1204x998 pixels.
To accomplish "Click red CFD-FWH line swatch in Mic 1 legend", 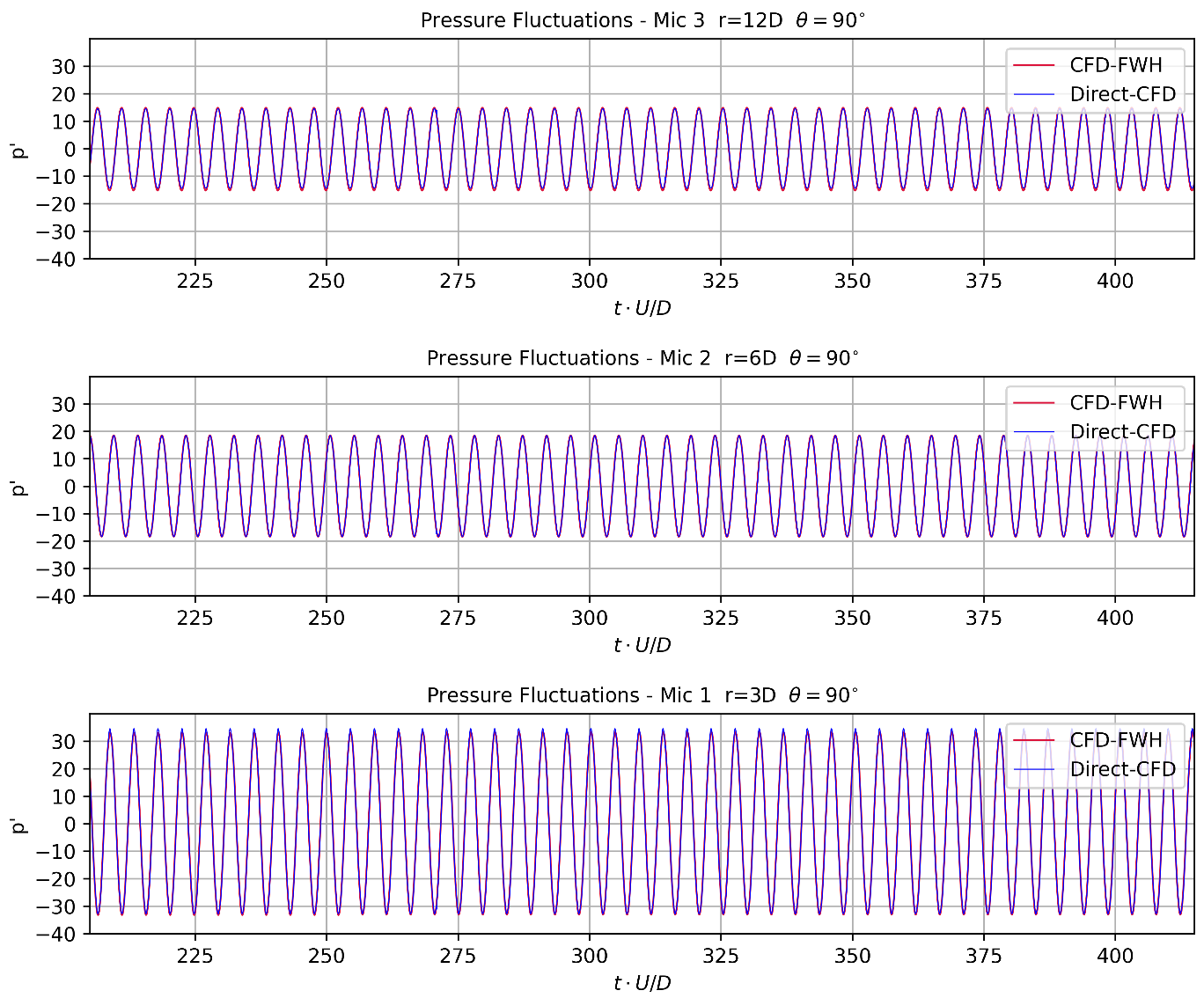I will point(1033,740).
